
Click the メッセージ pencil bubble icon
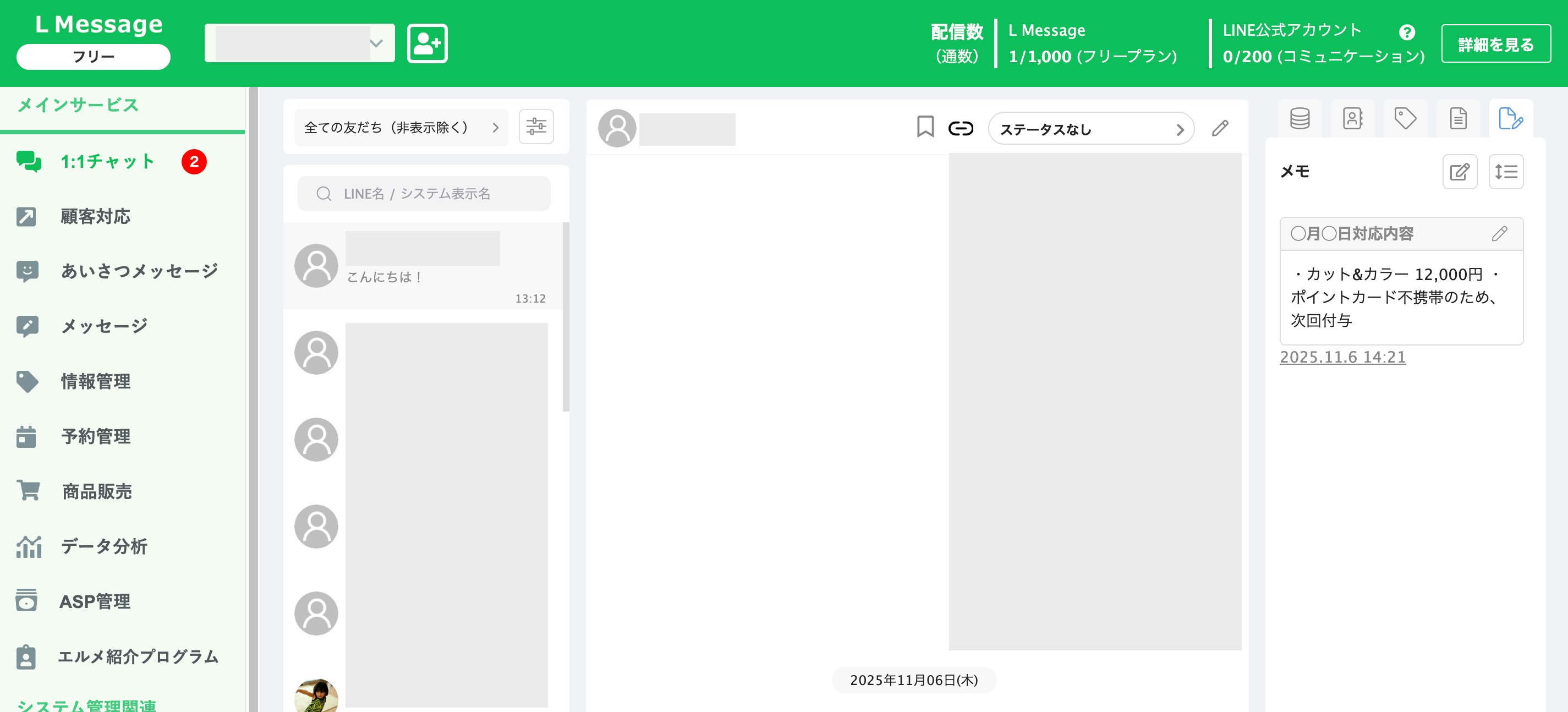coord(28,327)
